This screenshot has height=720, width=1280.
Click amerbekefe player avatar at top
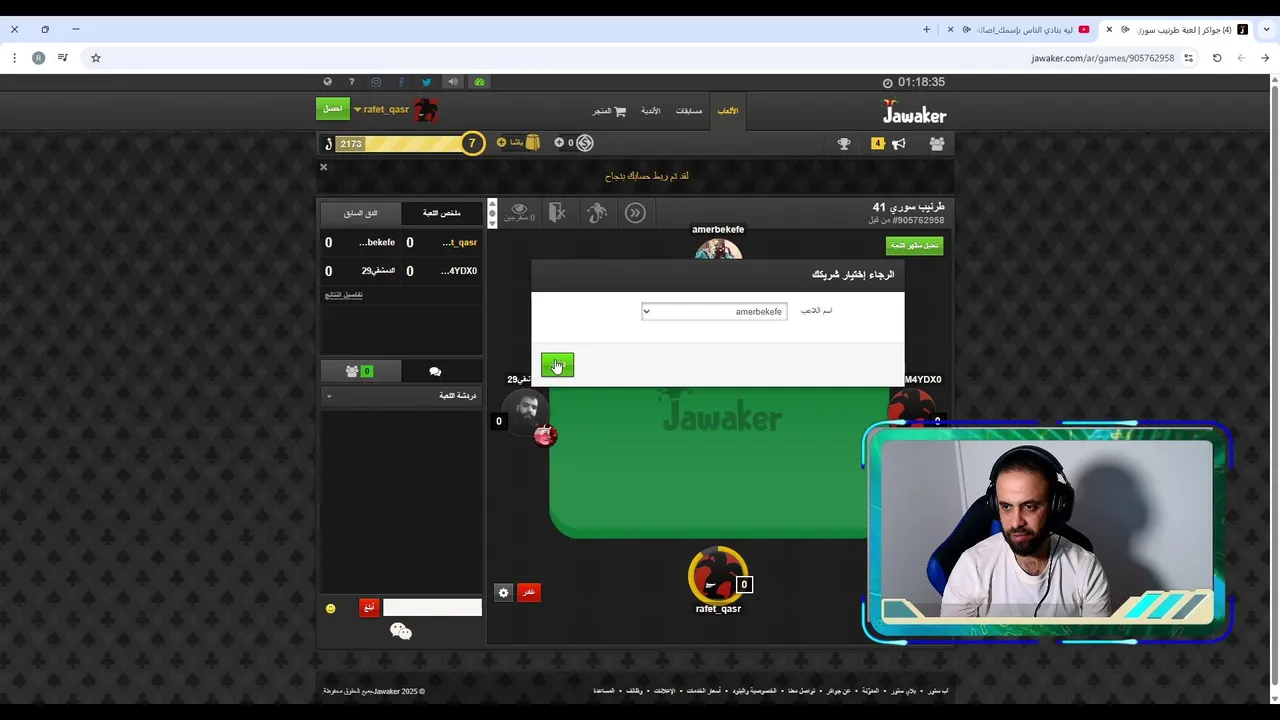[718, 249]
